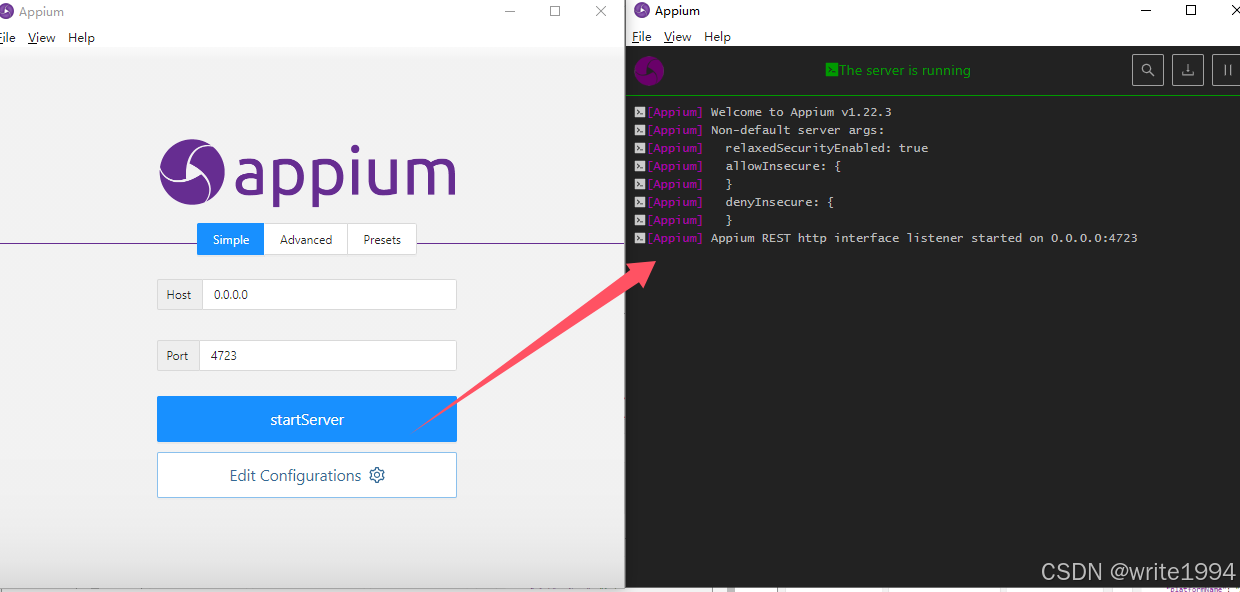Click the log line 'relaxedSecurityEnabled: true'
This screenshot has width=1240, height=592.
point(827,148)
